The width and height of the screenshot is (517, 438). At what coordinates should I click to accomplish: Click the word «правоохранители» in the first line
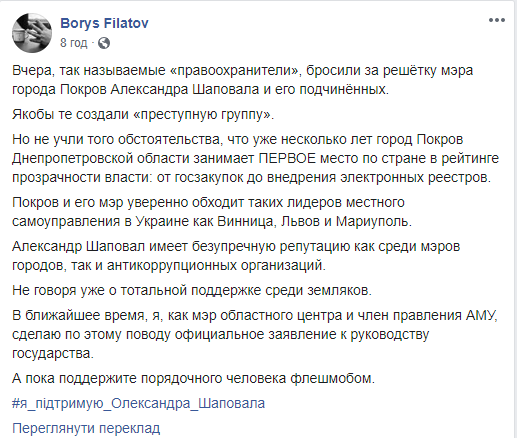[239, 71]
